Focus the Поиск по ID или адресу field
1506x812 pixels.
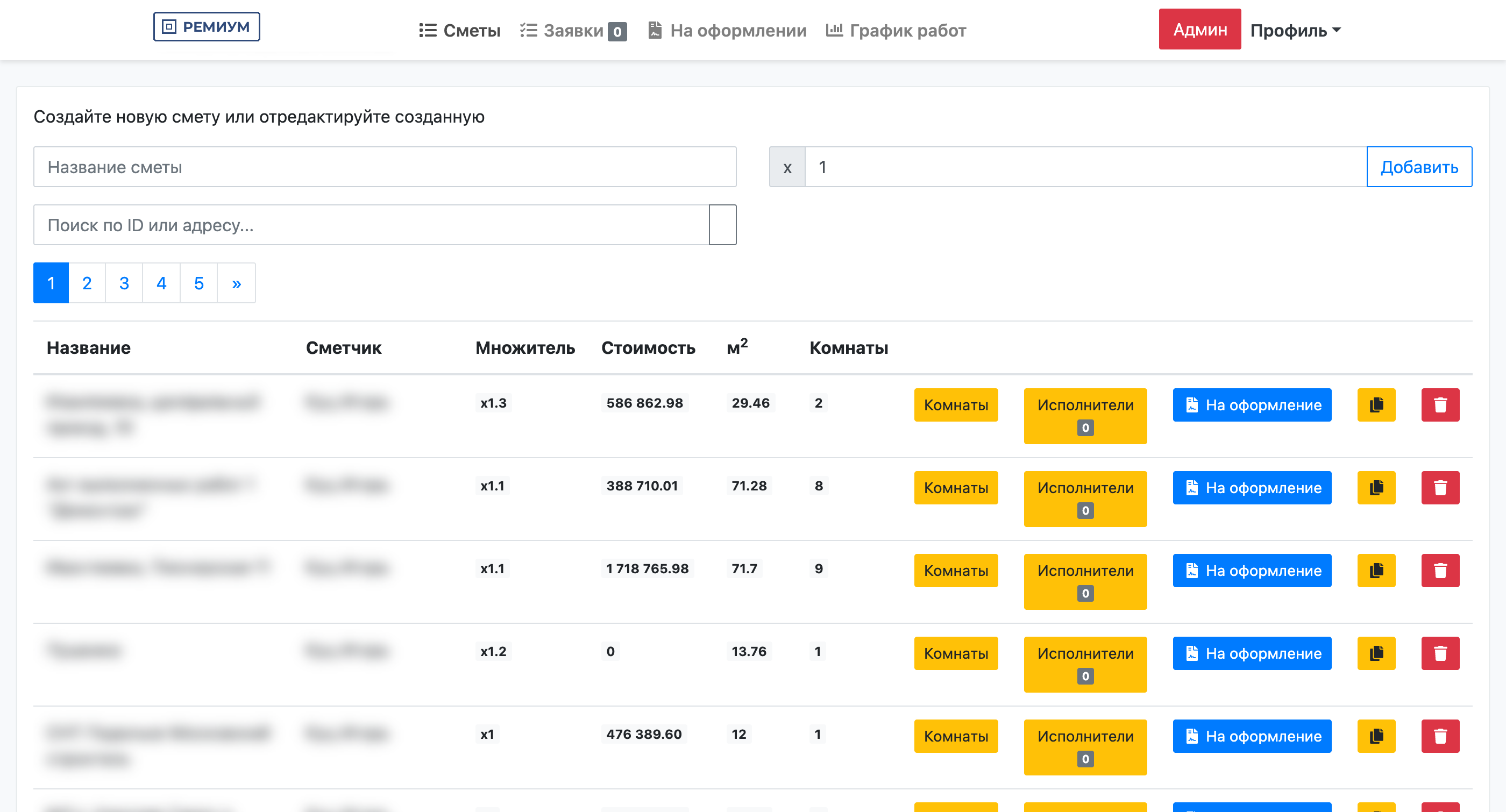(x=371, y=224)
